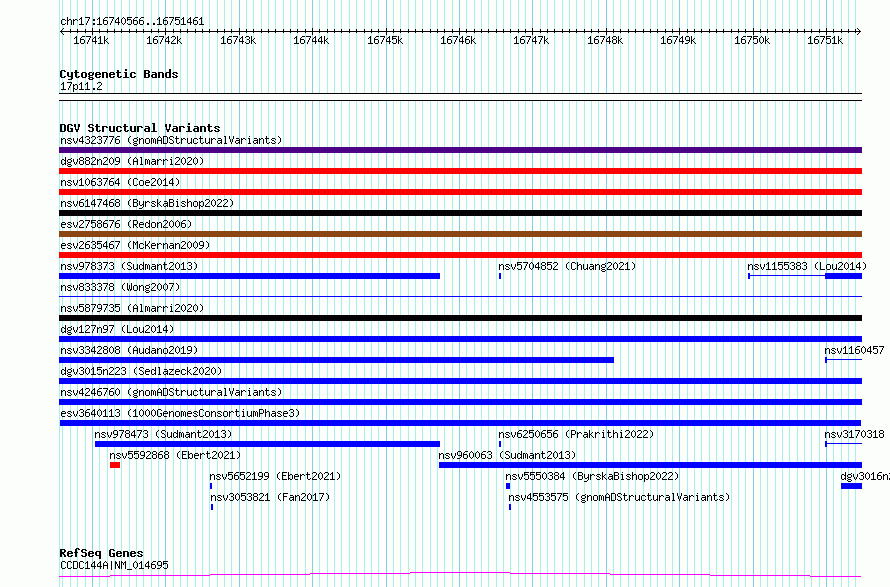Click nsv4246760 gnomADStructuralVariants variant label
The width and height of the screenshot is (890, 587).
pyautogui.click(x=171, y=392)
